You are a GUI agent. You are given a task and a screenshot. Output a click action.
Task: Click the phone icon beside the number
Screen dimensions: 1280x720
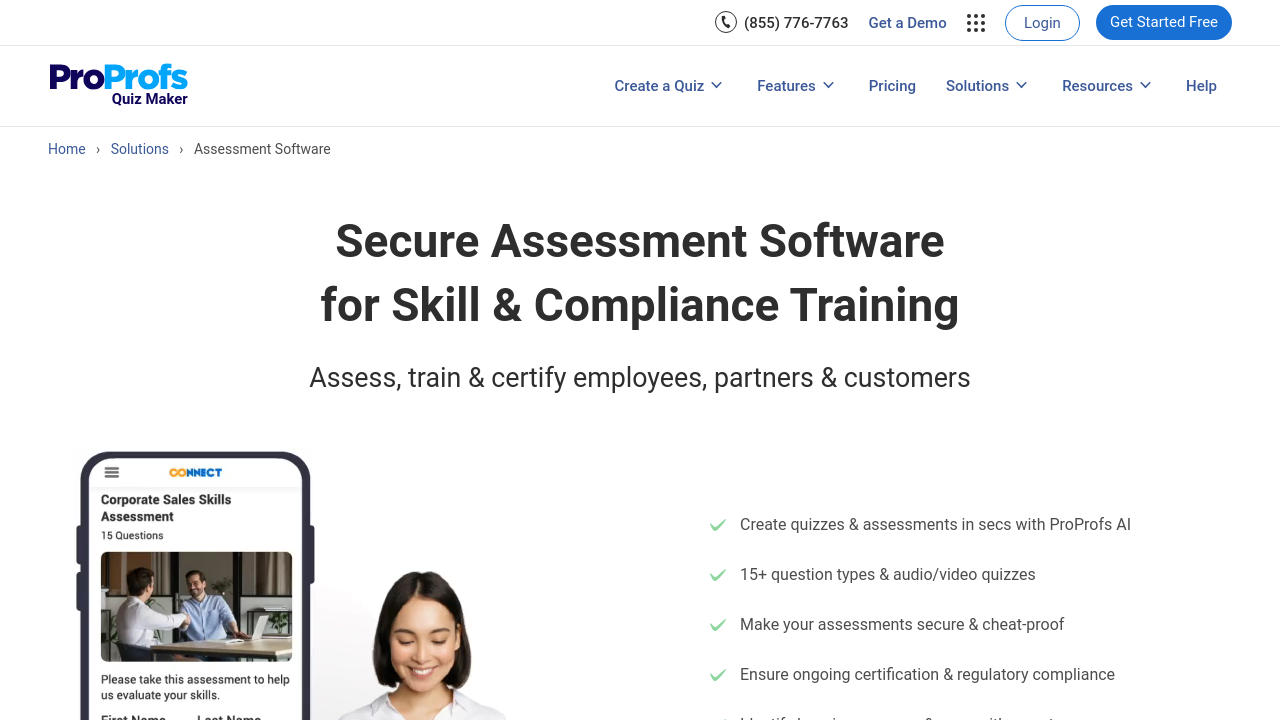(726, 22)
